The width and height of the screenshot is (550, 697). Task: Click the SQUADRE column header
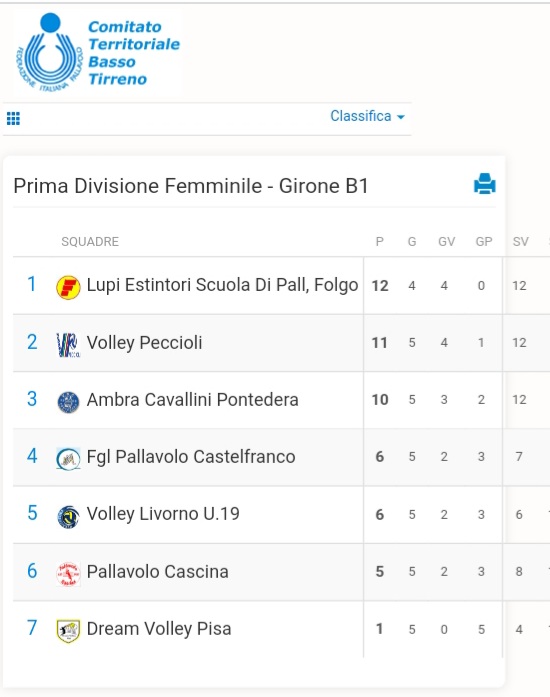pyautogui.click(x=90, y=241)
